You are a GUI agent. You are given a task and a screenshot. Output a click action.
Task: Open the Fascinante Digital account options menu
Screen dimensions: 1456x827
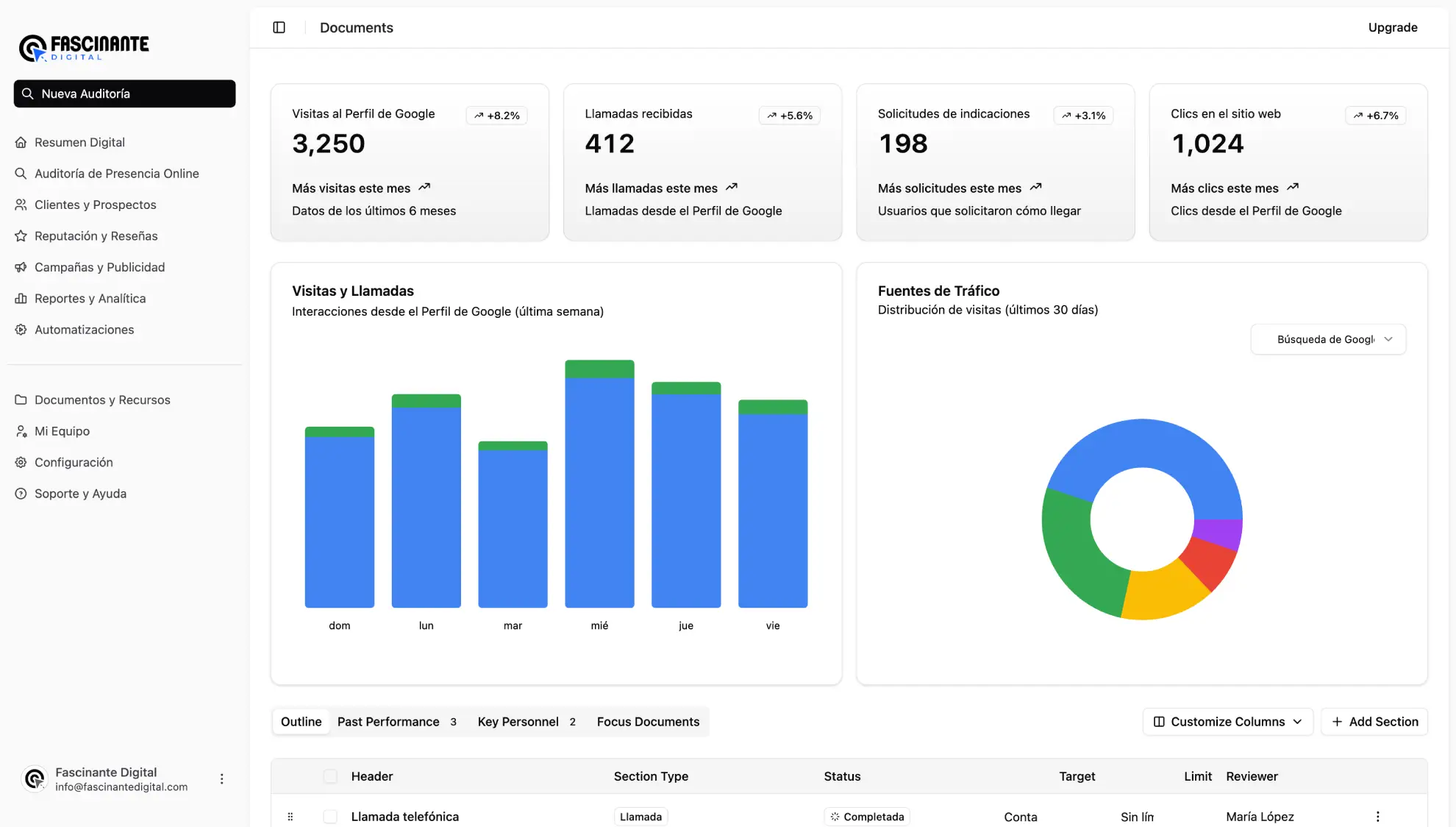(221, 778)
